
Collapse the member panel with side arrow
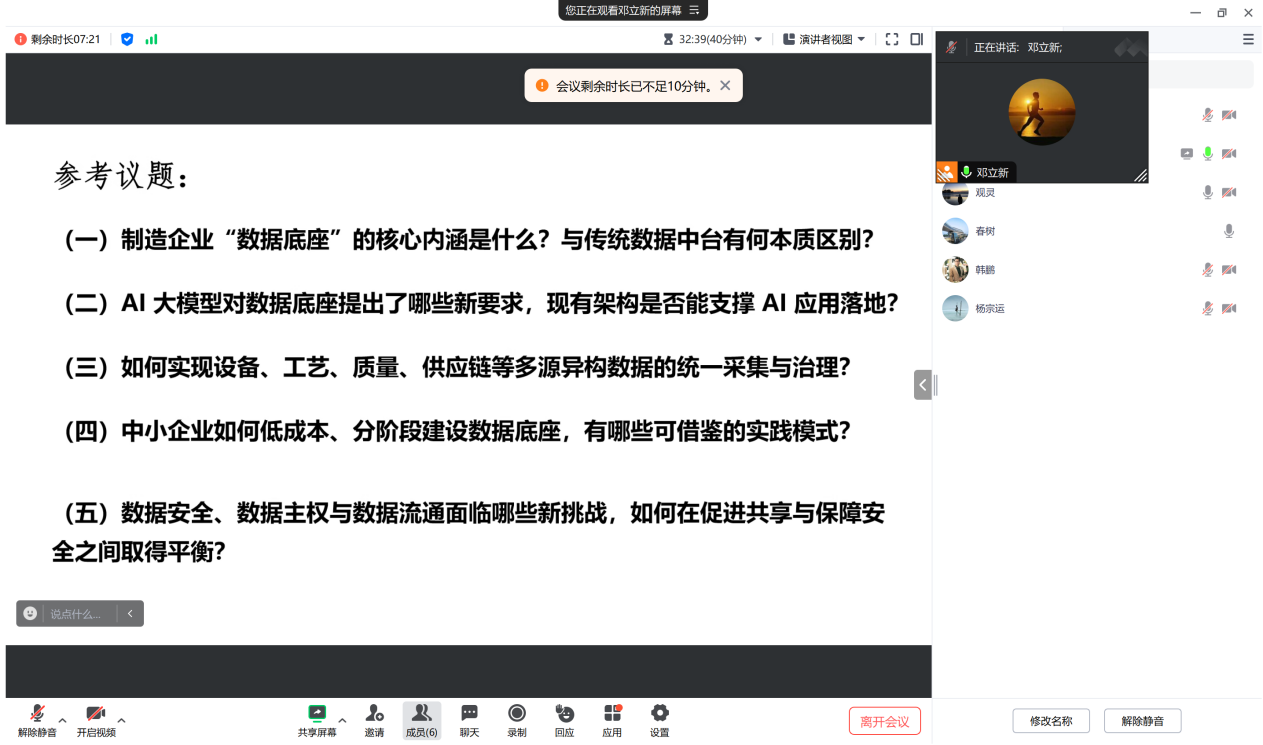pos(922,385)
